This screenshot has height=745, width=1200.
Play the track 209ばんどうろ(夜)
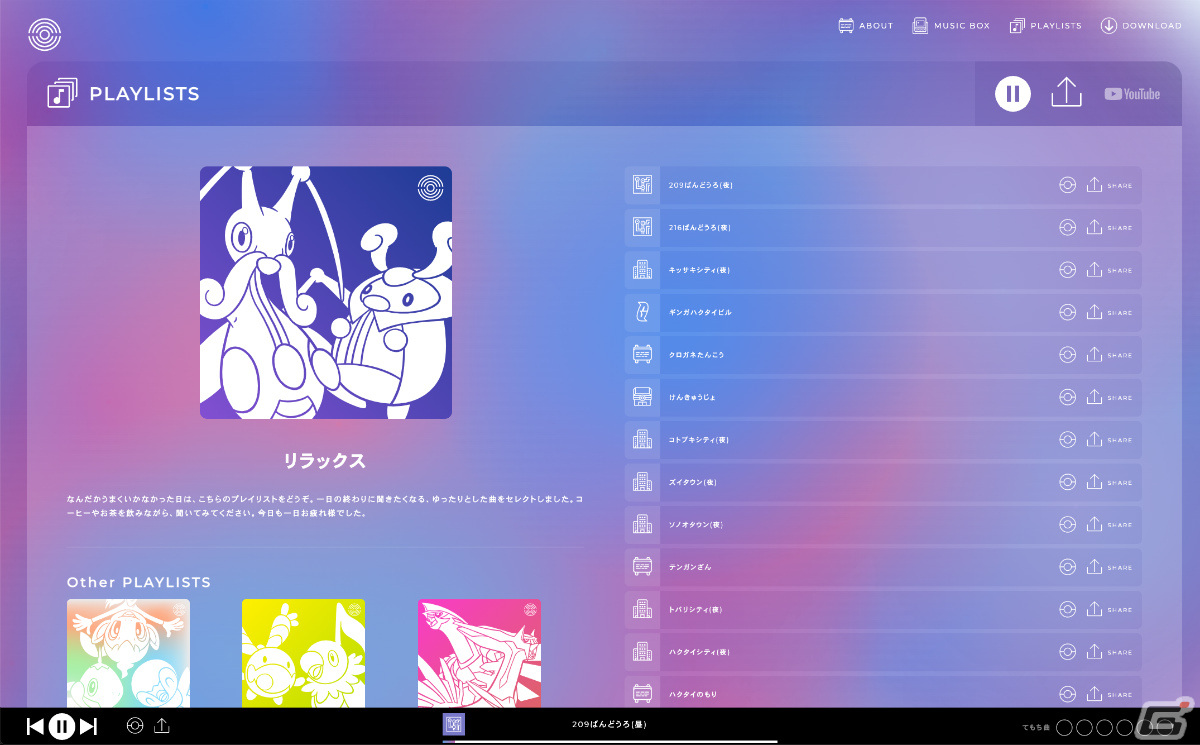tap(883, 185)
